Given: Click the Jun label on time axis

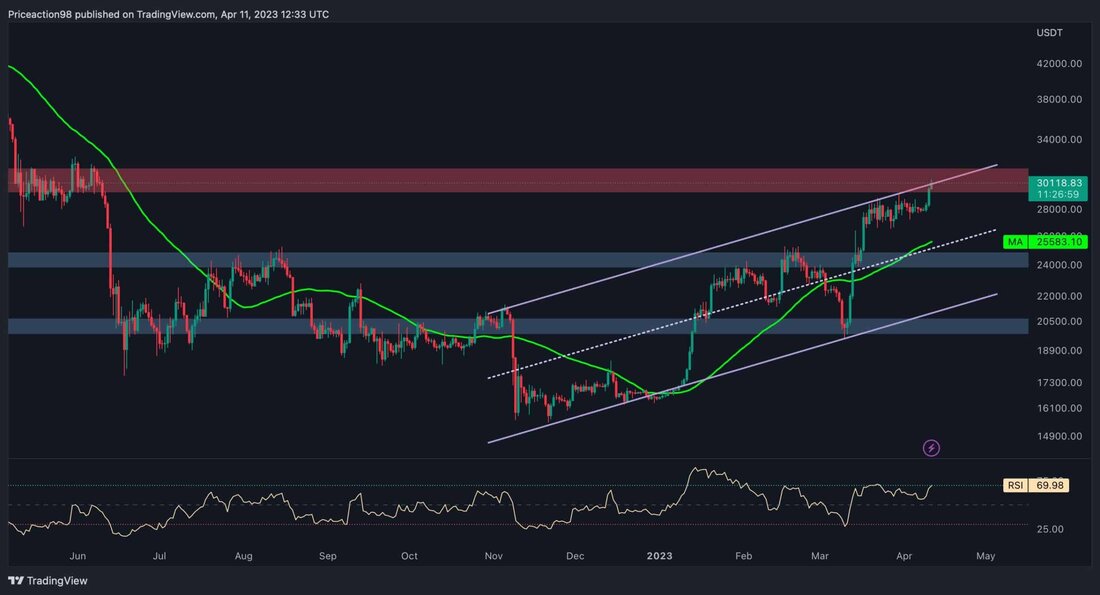Looking at the screenshot, I should [78, 556].
